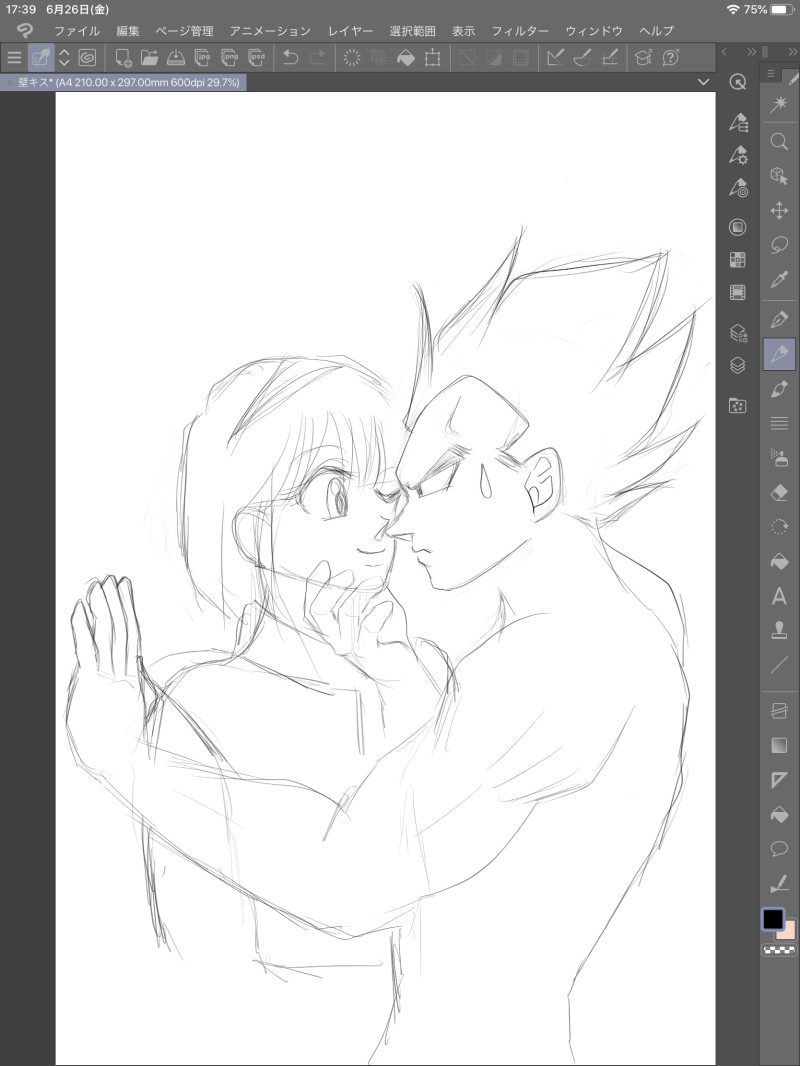Screen dimensions: 800x1066
Task: Click the Open file folder icon
Action: click(150, 58)
